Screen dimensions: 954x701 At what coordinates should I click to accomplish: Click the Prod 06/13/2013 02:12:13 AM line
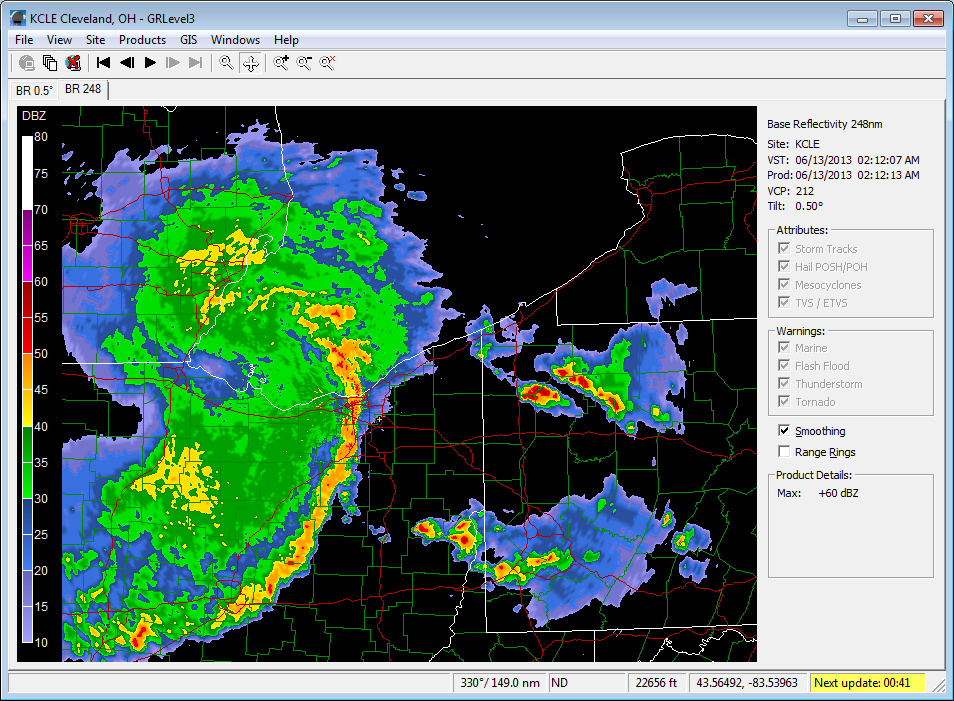tap(843, 175)
